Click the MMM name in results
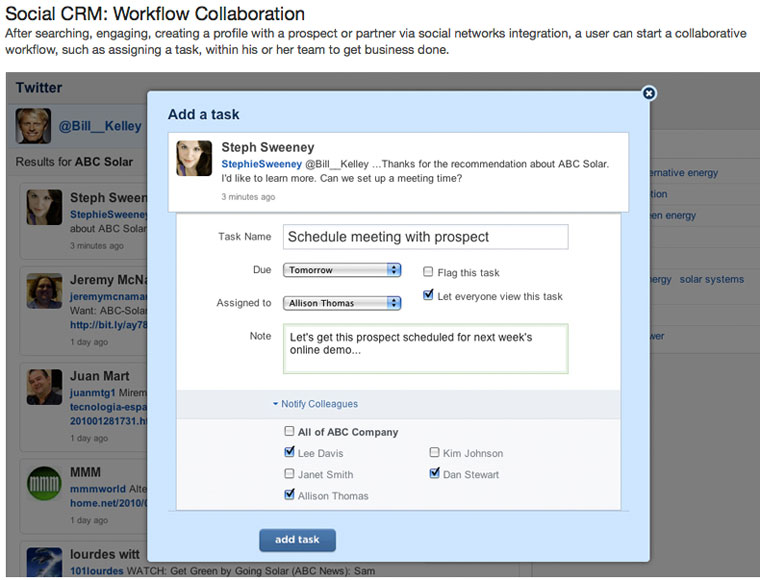The height and width of the screenshot is (580, 760). [85, 472]
